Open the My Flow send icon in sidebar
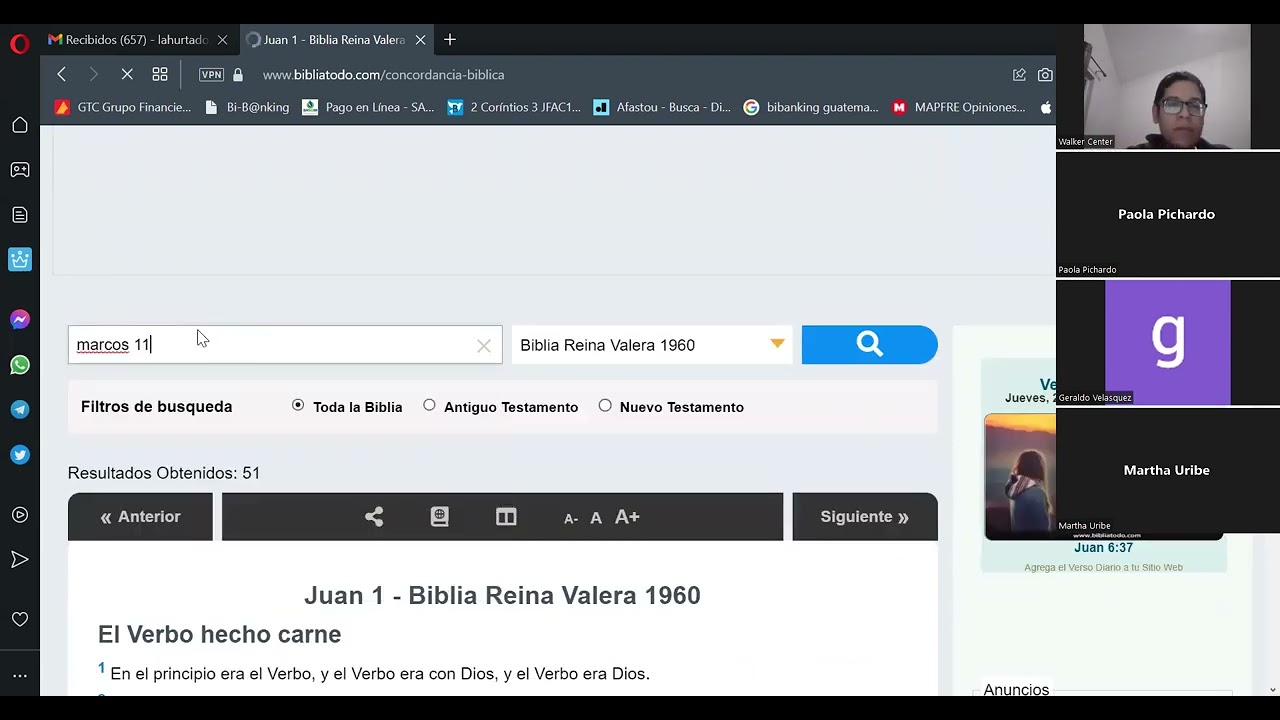Image resolution: width=1280 pixels, height=720 pixels. click(x=20, y=560)
